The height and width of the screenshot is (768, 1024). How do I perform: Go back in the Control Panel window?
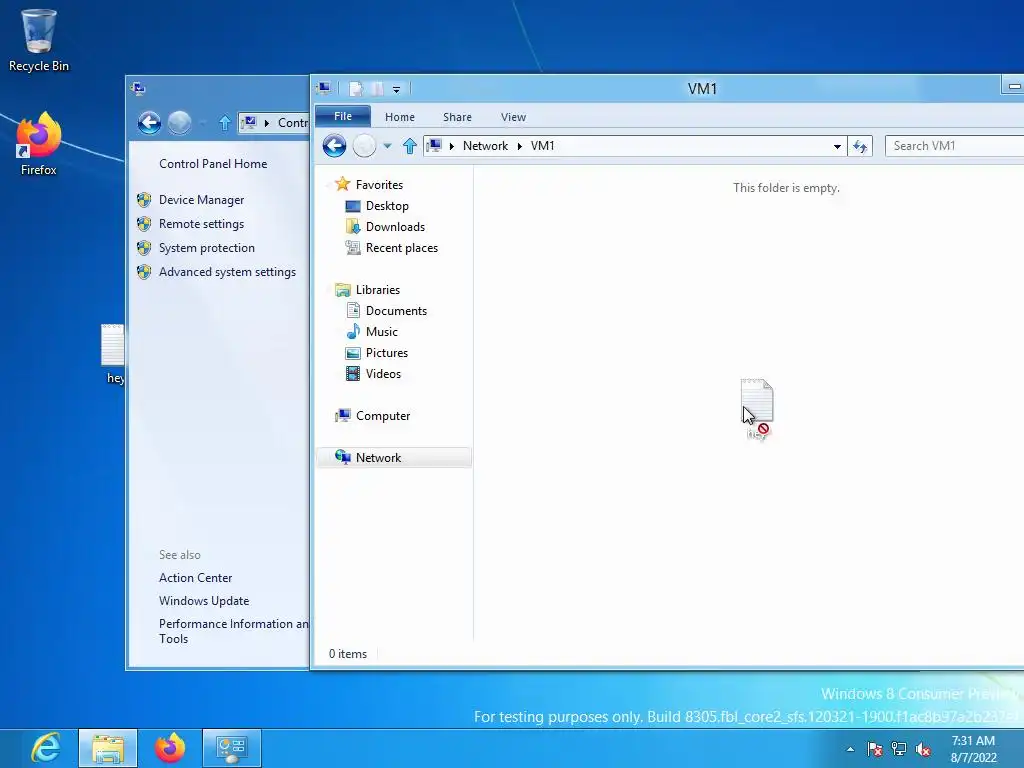(149, 122)
